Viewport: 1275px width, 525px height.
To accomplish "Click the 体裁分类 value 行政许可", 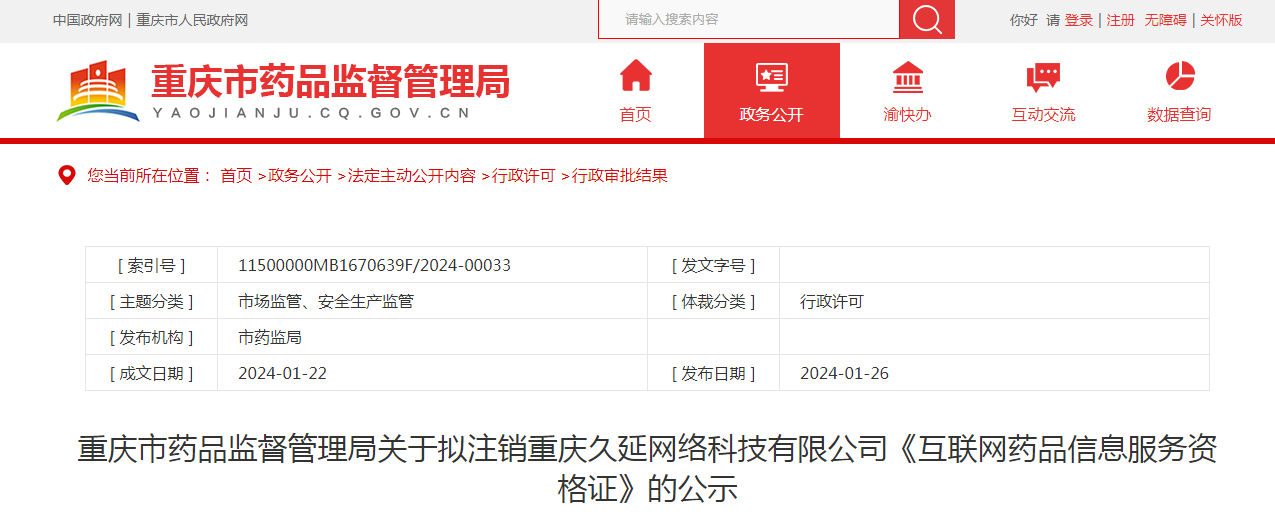I will tap(832, 301).
